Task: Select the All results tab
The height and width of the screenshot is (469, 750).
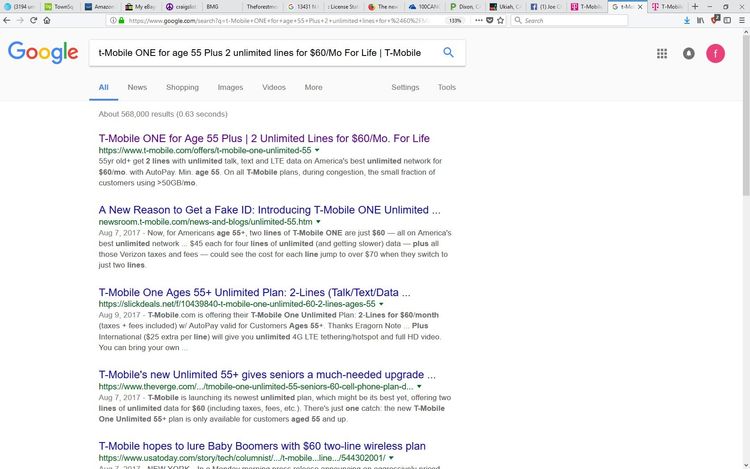Action: (103, 87)
